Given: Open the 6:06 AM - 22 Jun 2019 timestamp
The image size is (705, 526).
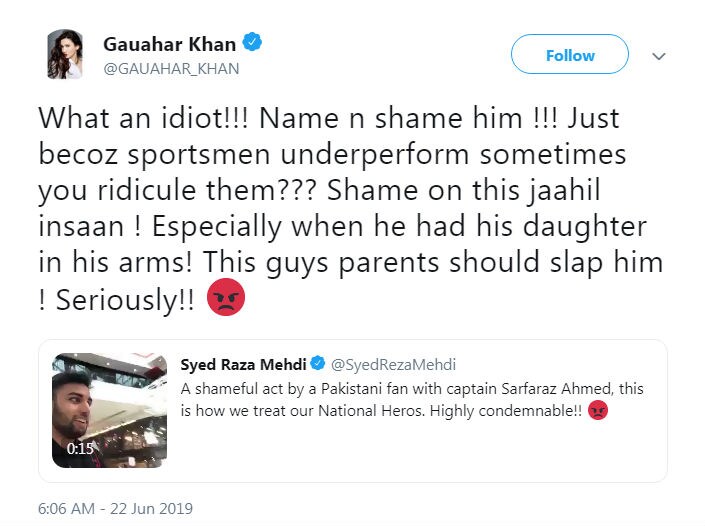Looking at the screenshot, I should click(115, 508).
